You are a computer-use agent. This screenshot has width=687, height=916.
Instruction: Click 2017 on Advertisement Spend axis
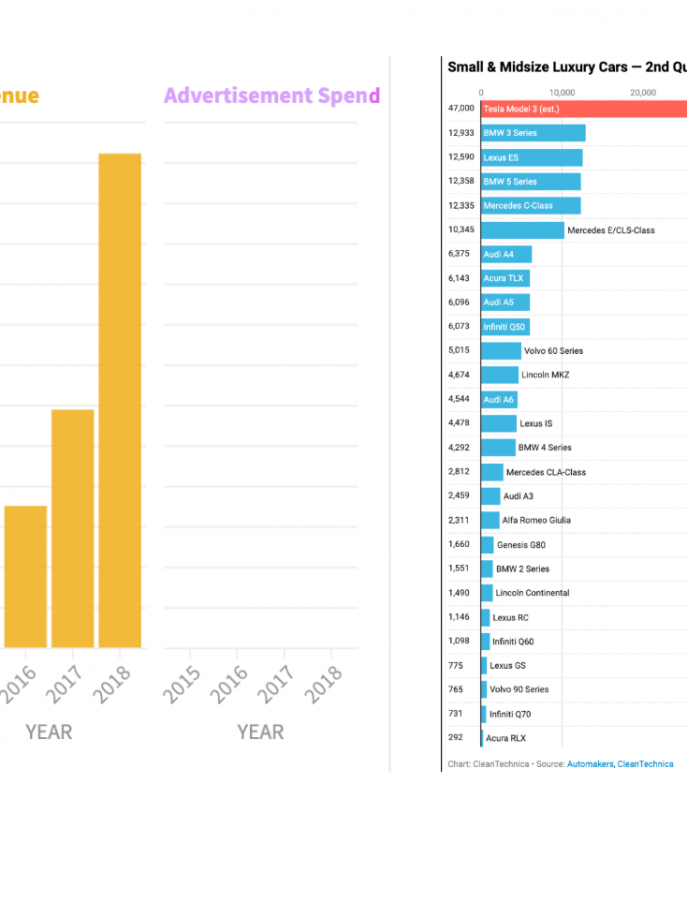coord(275,685)
